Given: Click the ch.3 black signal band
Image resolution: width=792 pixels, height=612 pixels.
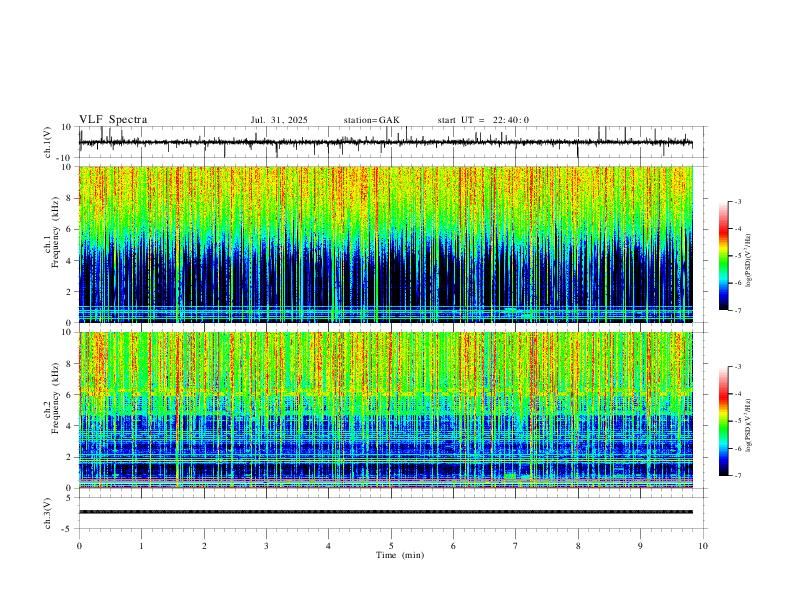Looking at the screenshot, I should (385, 512).
